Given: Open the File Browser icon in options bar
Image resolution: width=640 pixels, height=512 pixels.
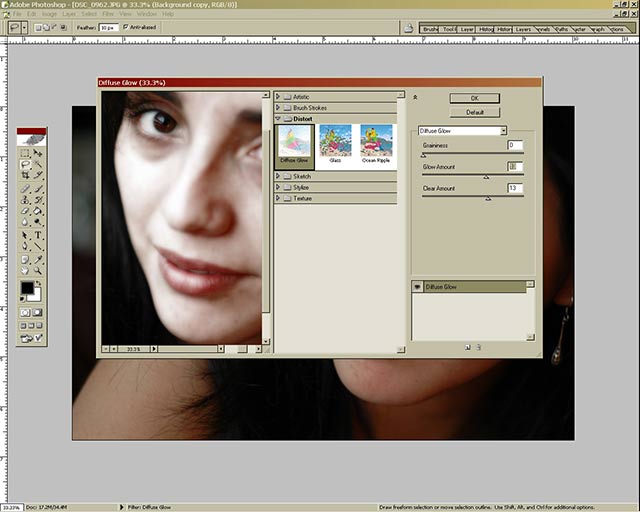Looking at the screenshot, I should 408,28.
